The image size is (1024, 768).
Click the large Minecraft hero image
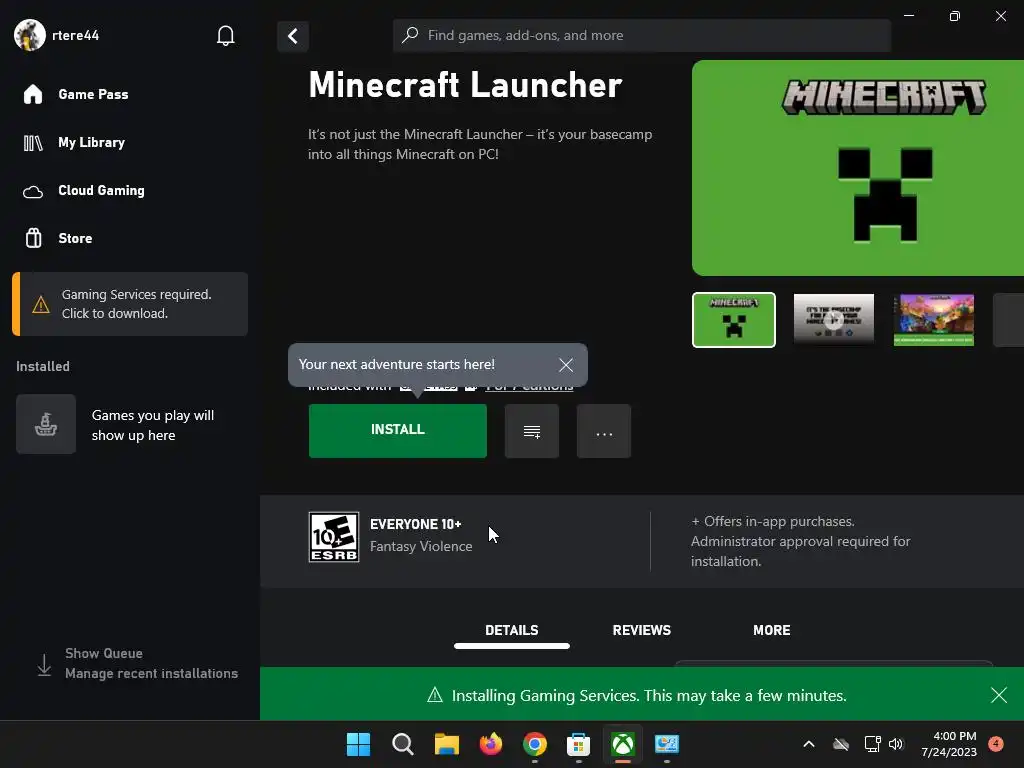point(857,168)
